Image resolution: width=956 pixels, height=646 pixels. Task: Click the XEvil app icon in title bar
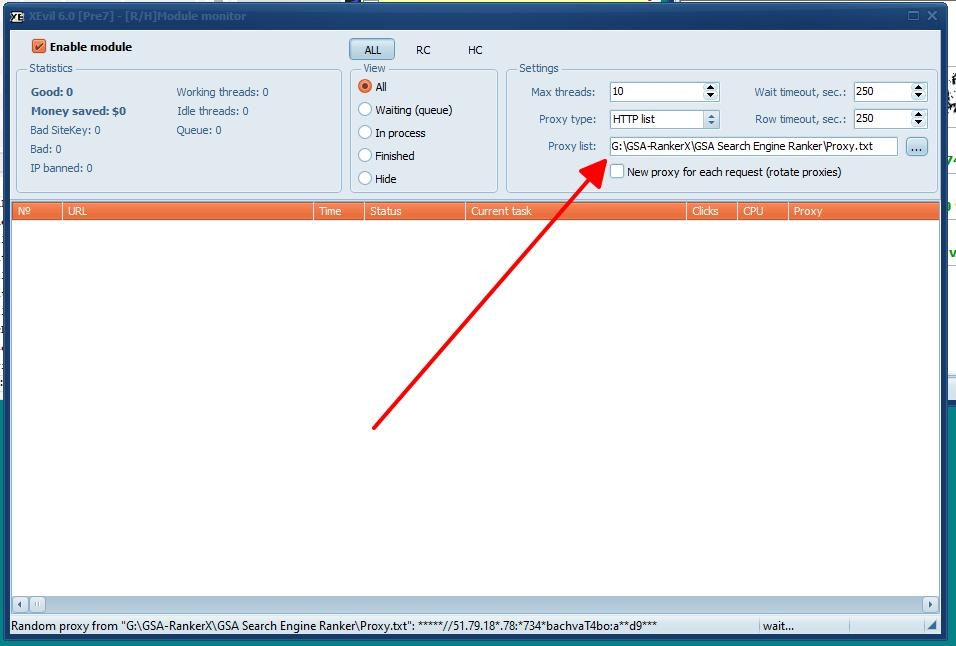[x=17, y=16]
